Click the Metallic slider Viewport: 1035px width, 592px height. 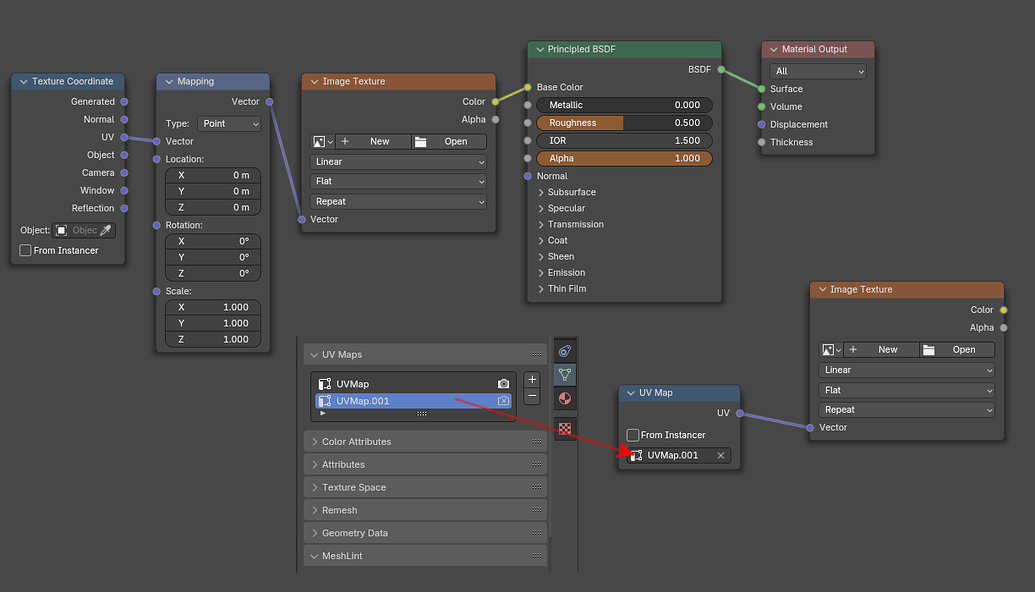(624, 105)
